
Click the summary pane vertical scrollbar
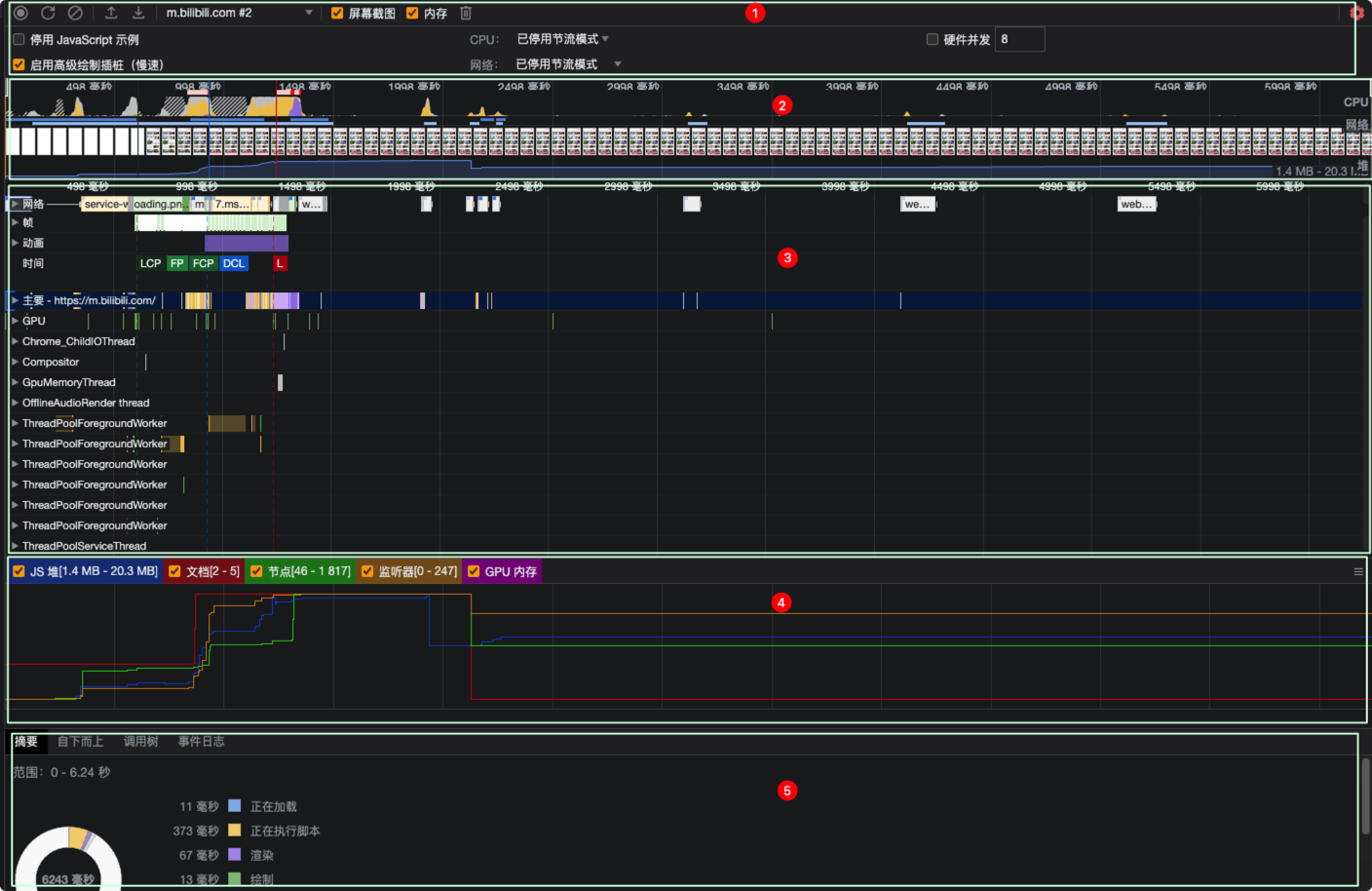1366,794
